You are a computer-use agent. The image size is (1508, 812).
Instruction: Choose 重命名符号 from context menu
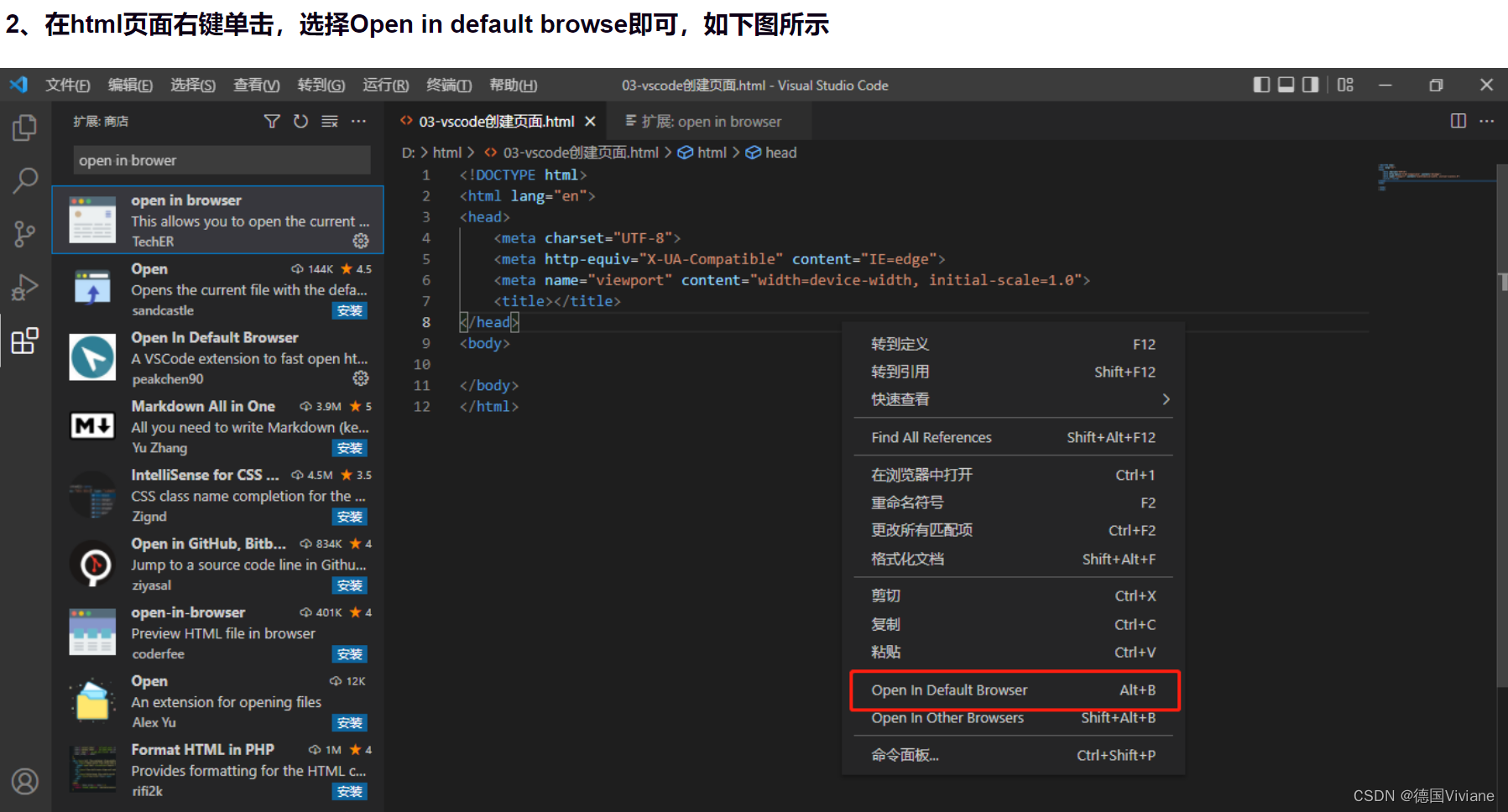(1013, 502)
